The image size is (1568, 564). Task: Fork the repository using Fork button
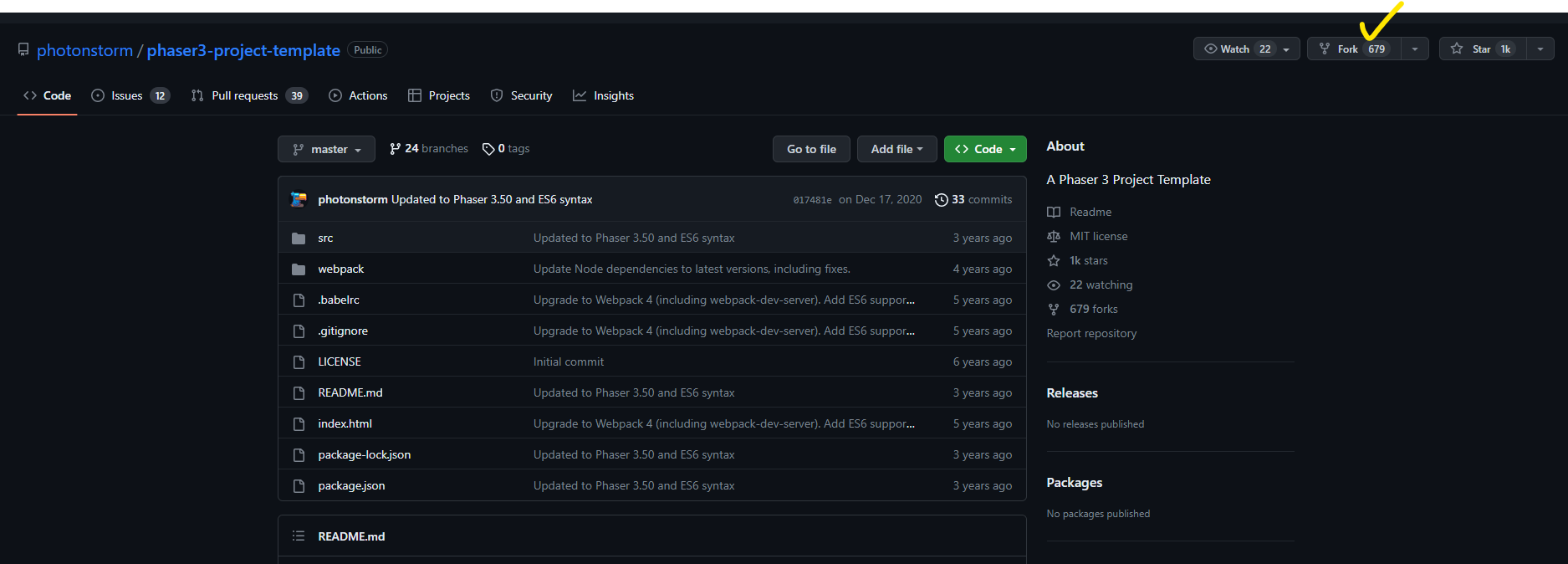tap(1354, 49)
